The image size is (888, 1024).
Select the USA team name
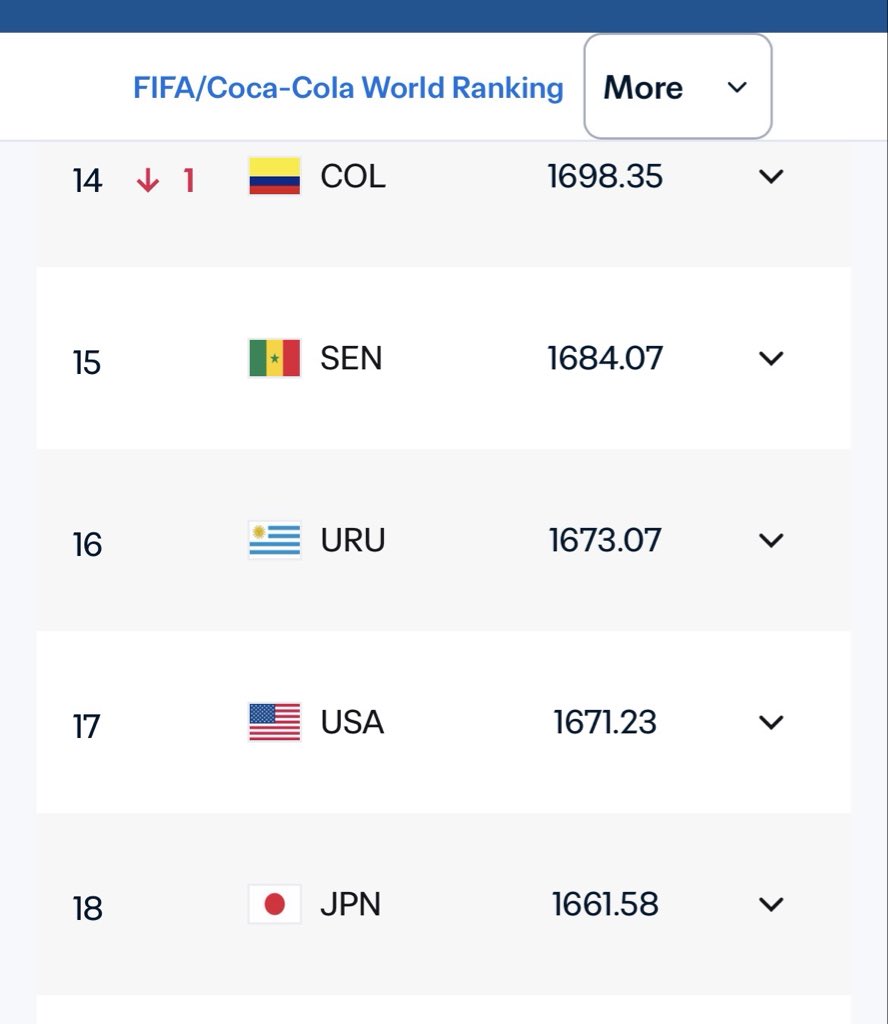point(352,722)
